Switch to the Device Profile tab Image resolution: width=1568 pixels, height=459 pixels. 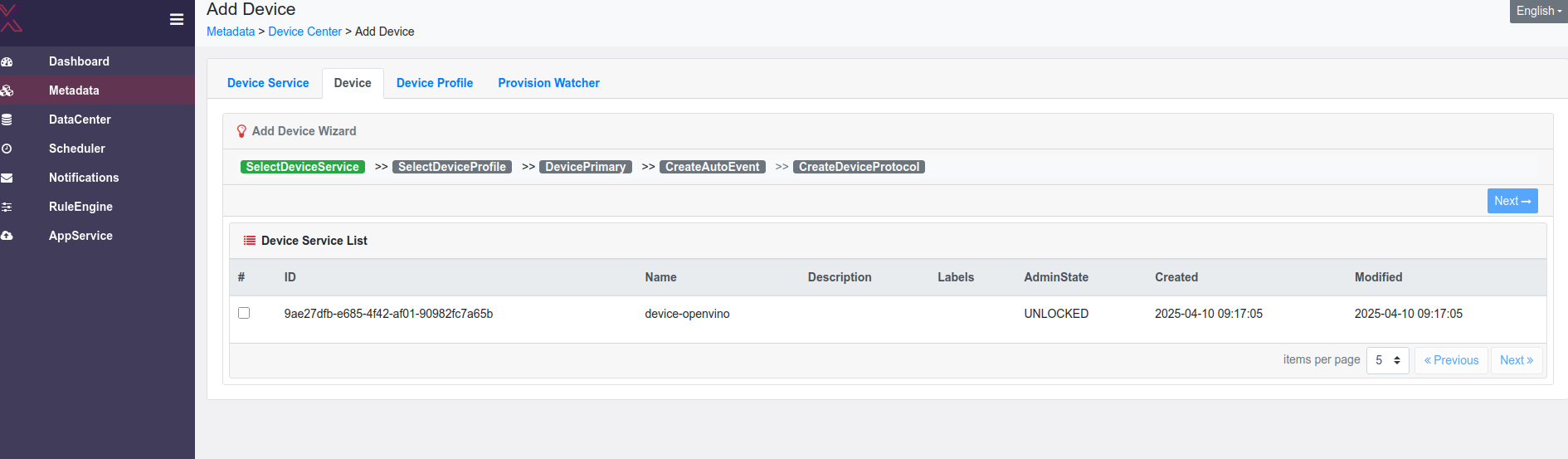pos(435,83)
